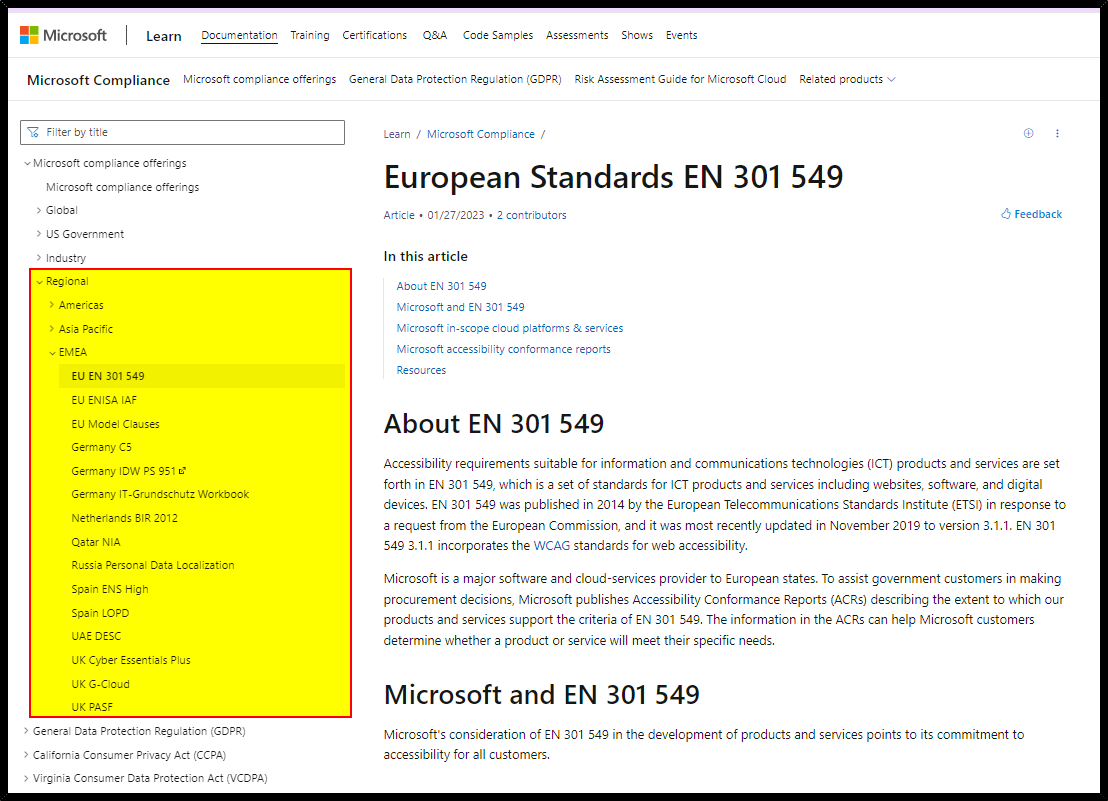Screen dimensions: 1108x801
Task: Collapse the top Microsoft compliance offerings tree node
Action: pos(106,163)
